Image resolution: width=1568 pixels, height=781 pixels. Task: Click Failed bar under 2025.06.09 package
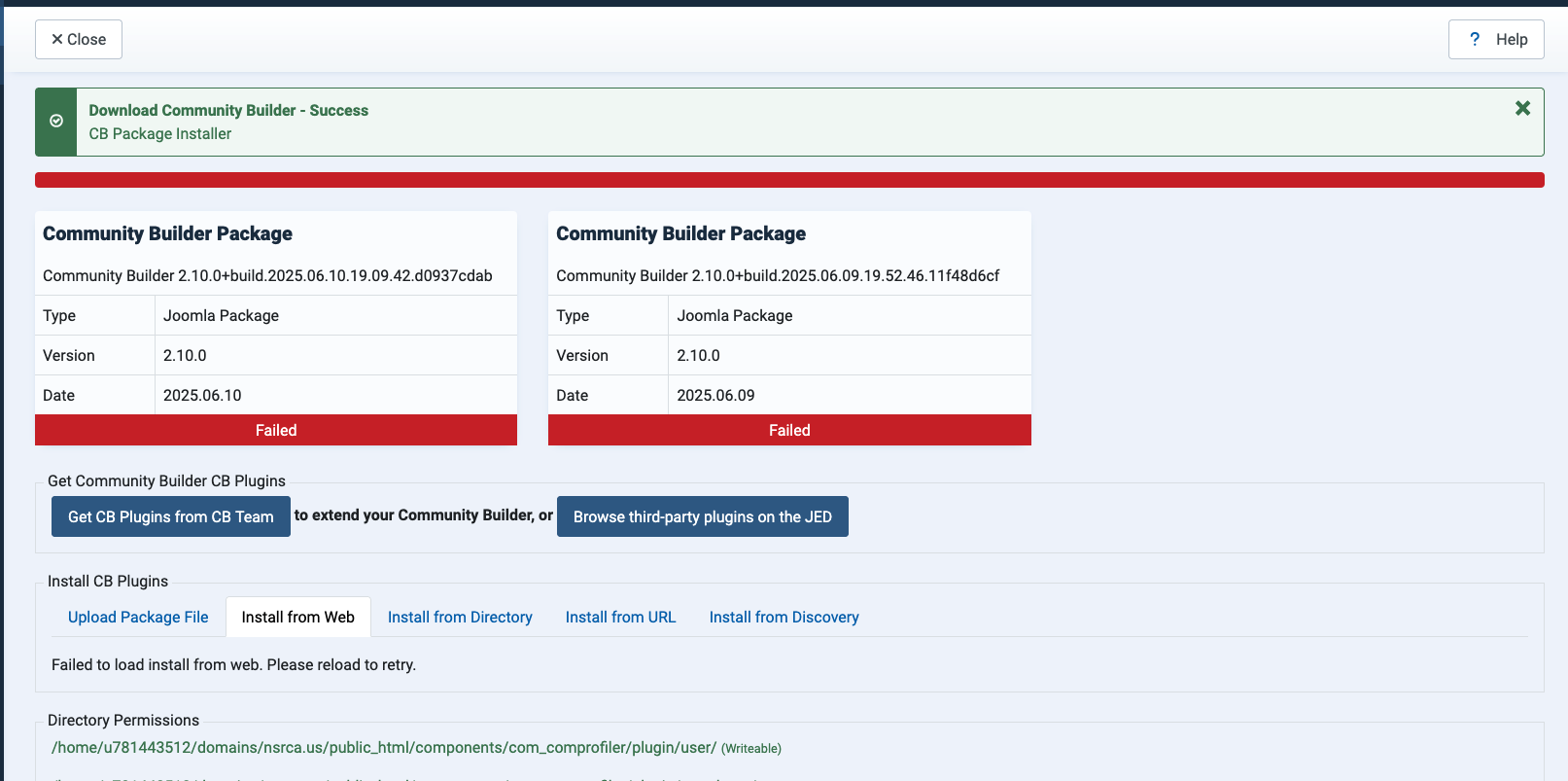point(789,430)
